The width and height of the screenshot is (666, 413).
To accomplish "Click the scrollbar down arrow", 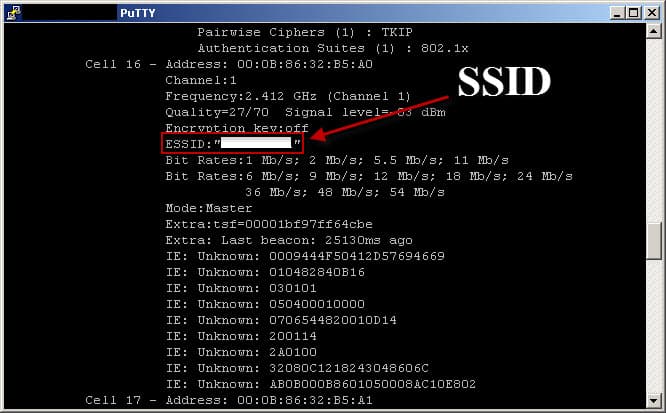I will point(654,401).
